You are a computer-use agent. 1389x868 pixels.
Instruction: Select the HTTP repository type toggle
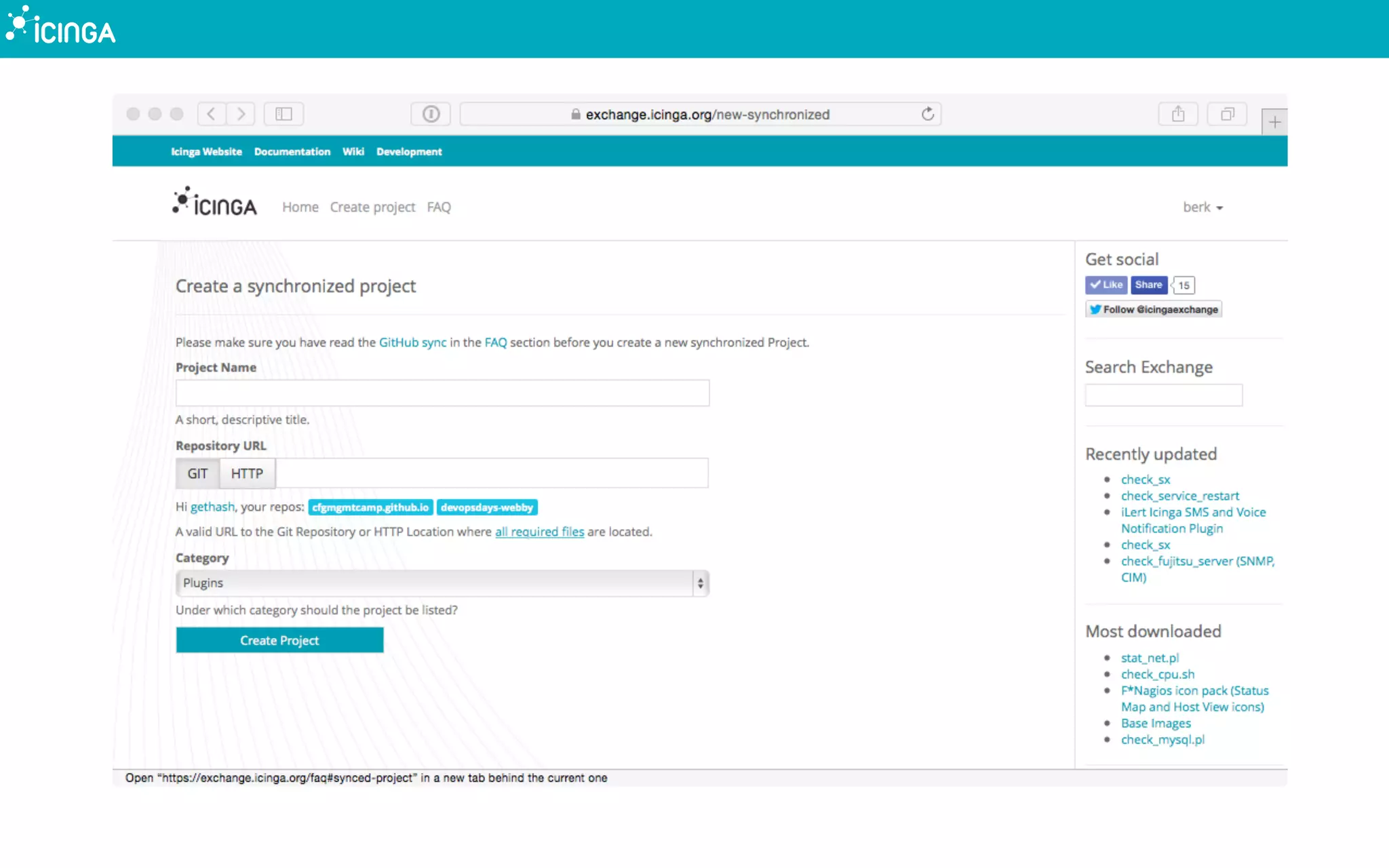[247, 473]
